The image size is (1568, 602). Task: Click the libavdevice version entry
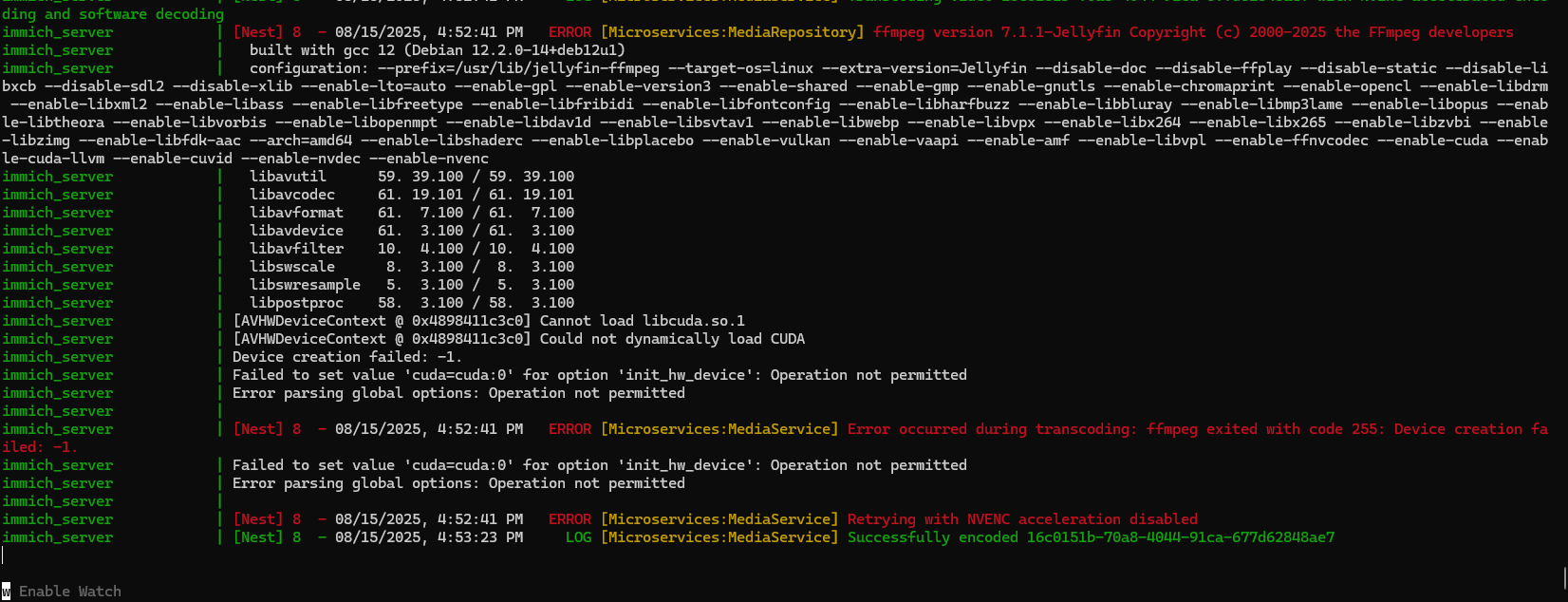(411, 231)
